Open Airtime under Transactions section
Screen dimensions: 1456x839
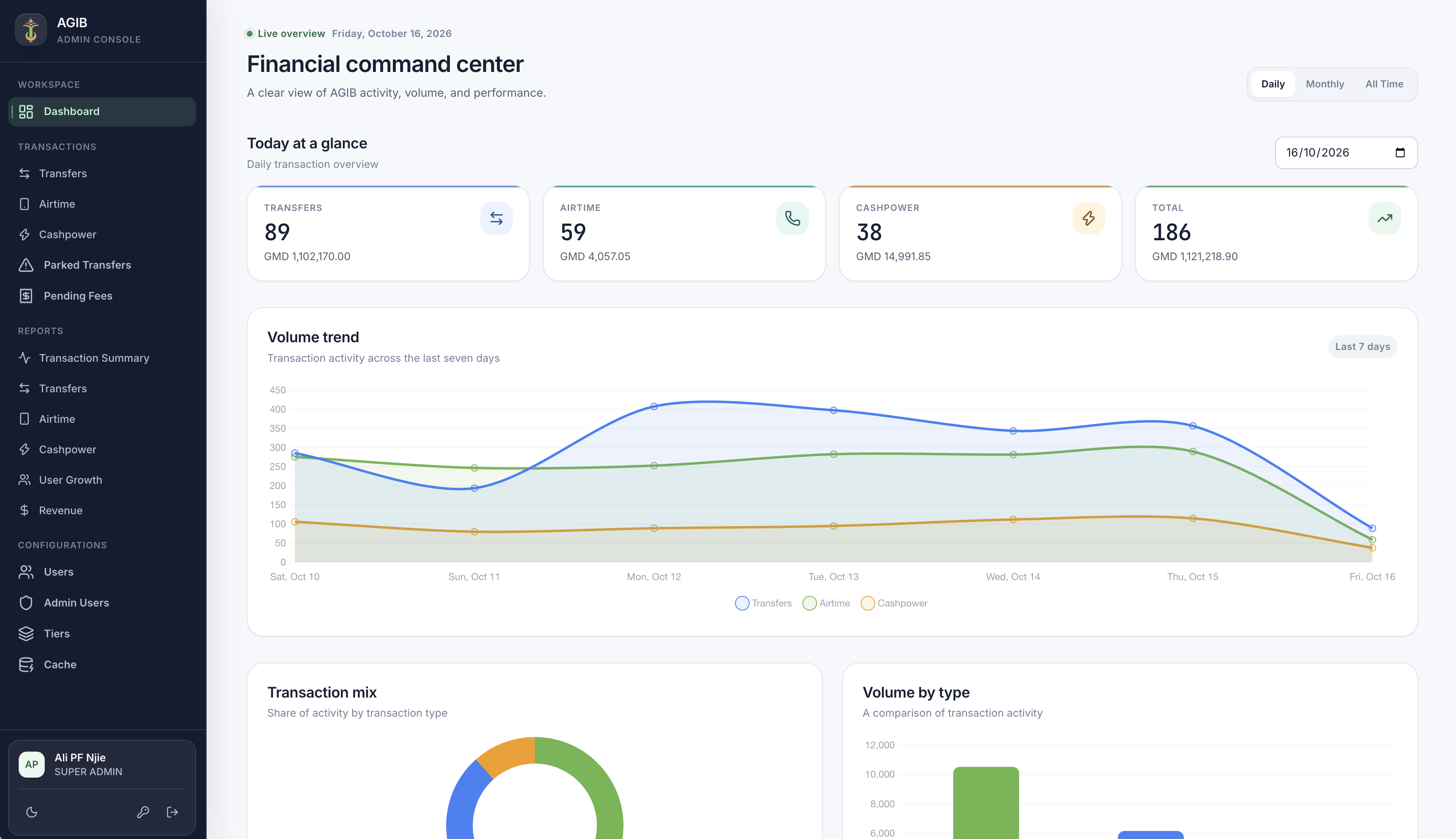[x=102, y=204]
